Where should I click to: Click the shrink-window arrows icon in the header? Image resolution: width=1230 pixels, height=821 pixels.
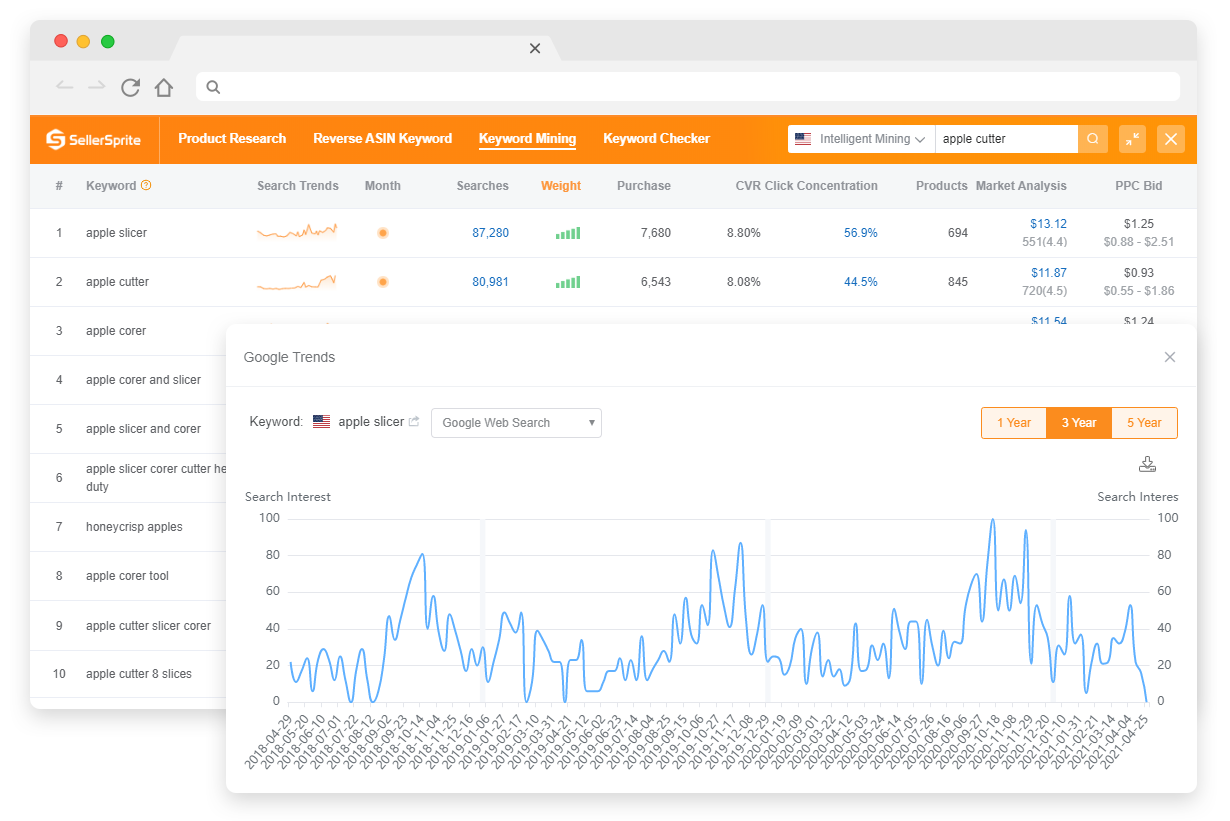pyautogui.click(x=1132, y=139)
